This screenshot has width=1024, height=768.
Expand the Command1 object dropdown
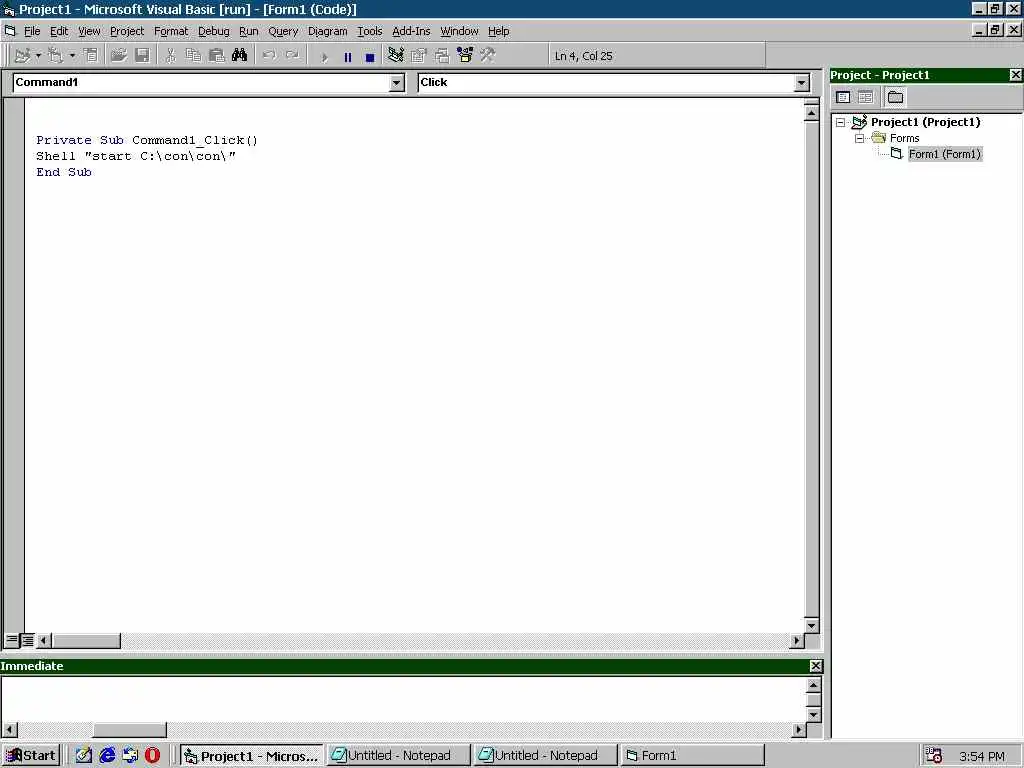pos(396,83)
